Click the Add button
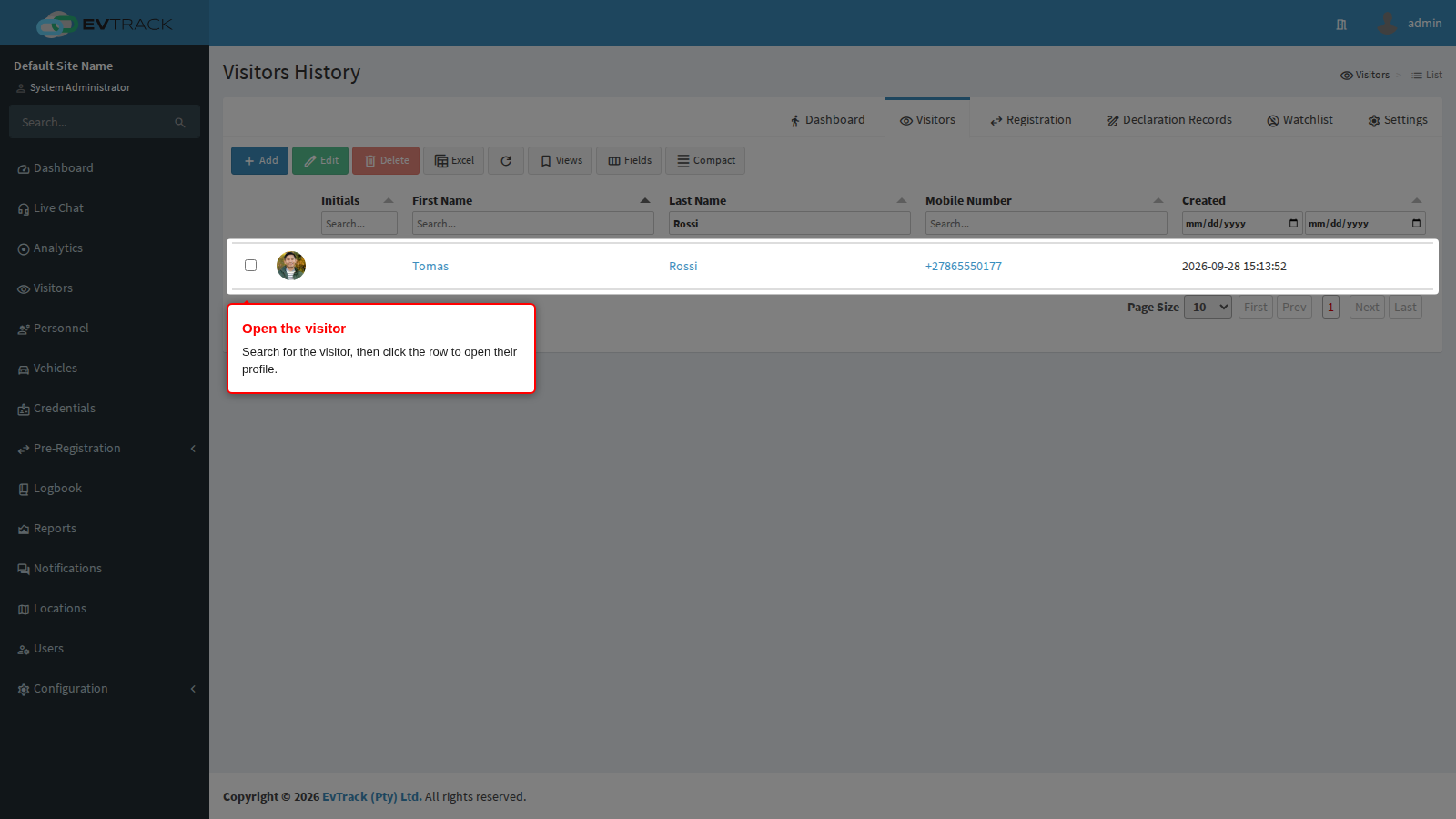This screenshot has width=1456, height=819. [259, 160]
